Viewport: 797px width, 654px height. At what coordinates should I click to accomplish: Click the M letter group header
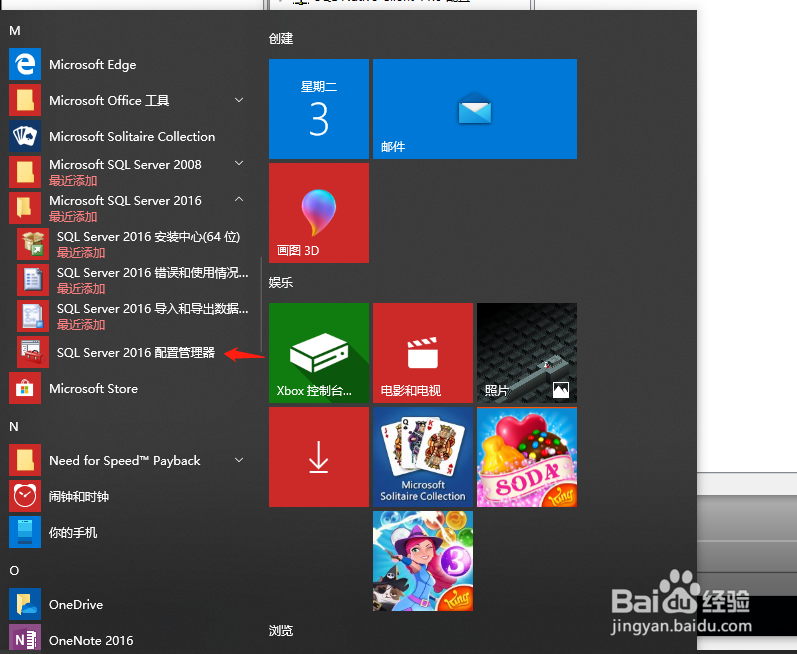(15, 31)
